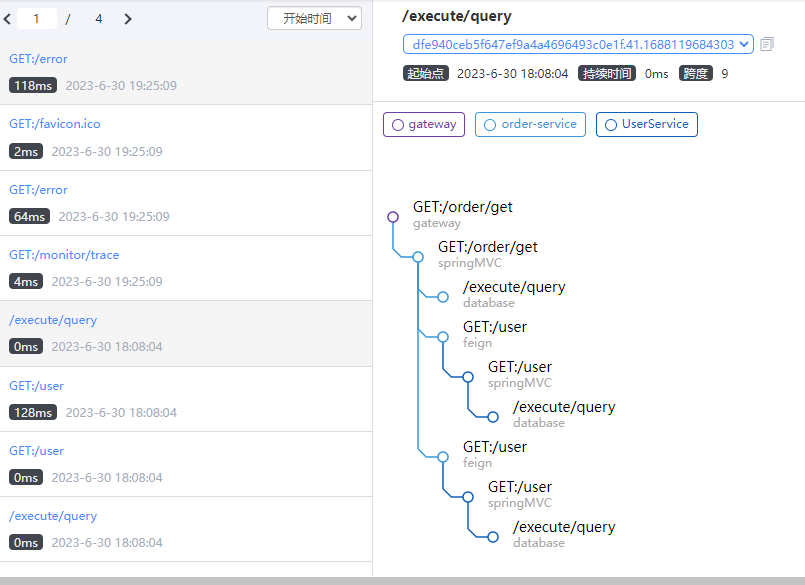
Task: Select the 118ms GET:/error trace
Action: point(38,59)
